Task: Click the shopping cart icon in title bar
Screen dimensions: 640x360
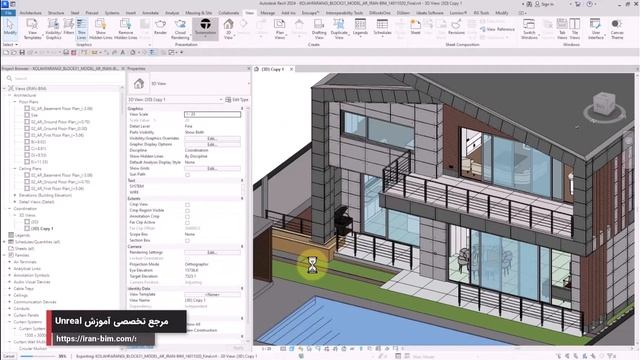Action: (578, 4)
